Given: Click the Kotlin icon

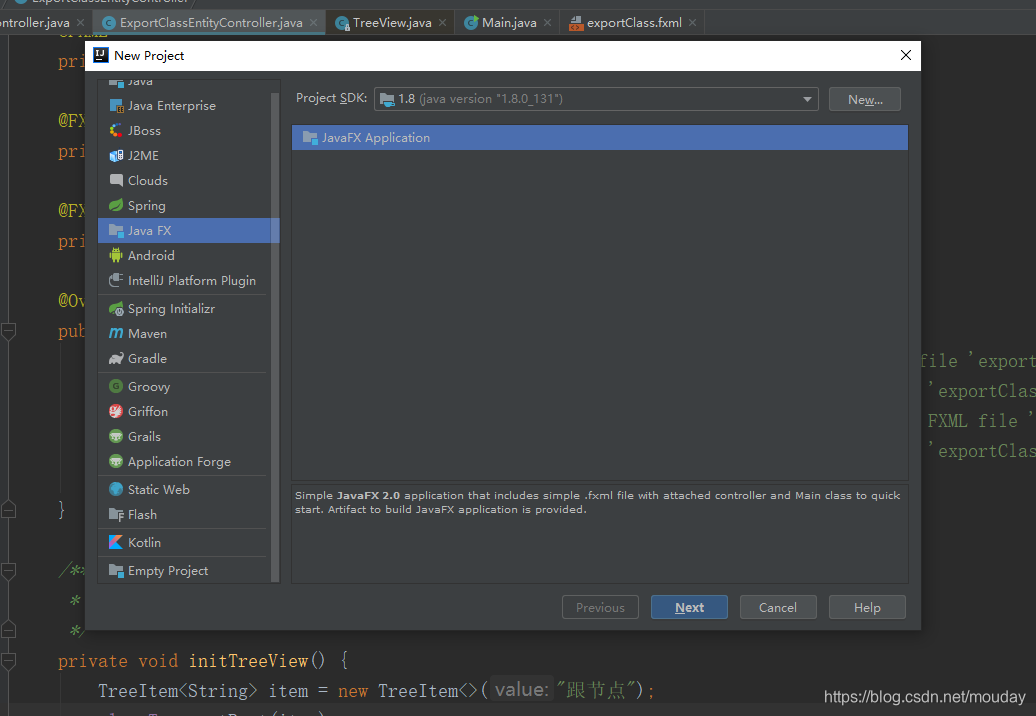Looking at the screenshot, I should point(116,542).
